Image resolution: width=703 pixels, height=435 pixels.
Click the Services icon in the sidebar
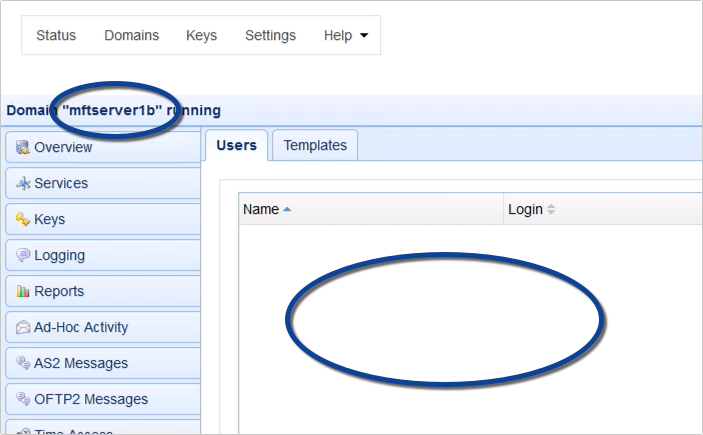(x=23, y=184)
